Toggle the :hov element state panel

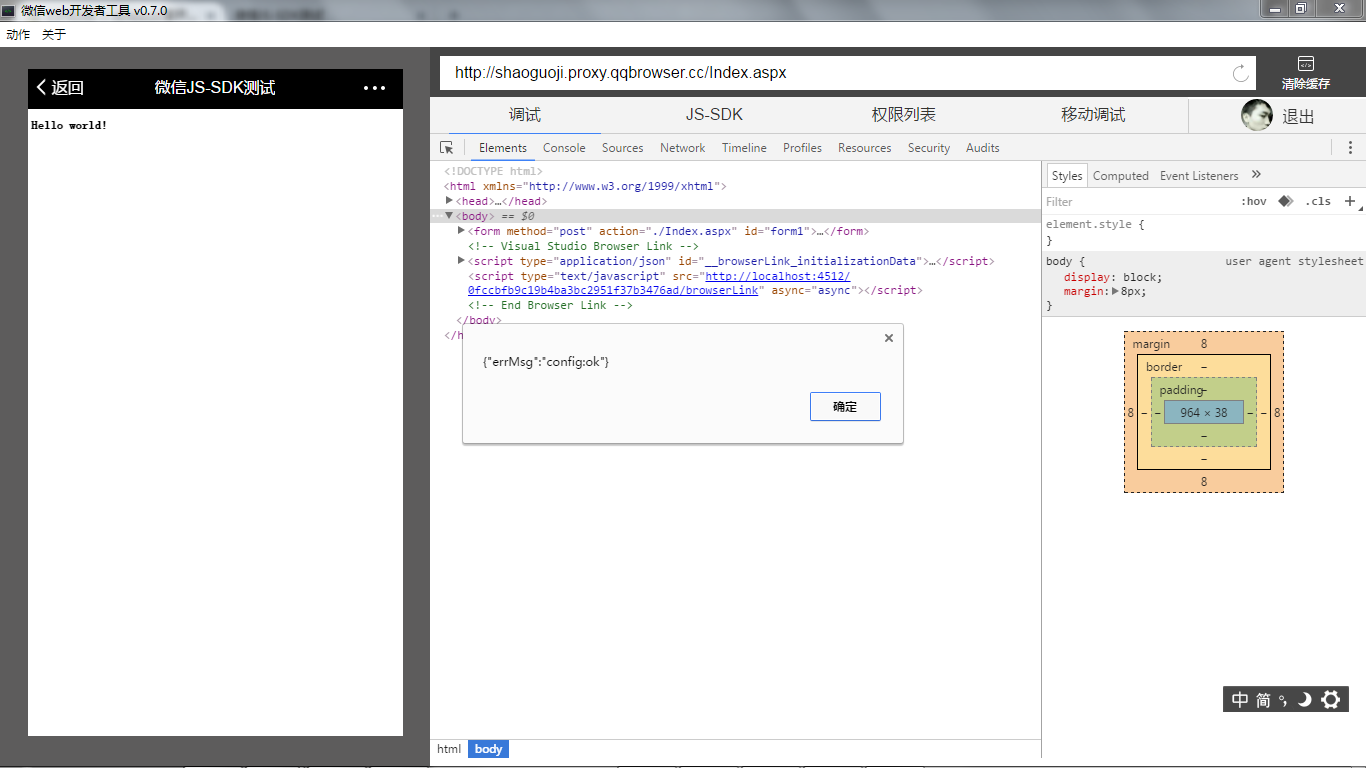1254,201
